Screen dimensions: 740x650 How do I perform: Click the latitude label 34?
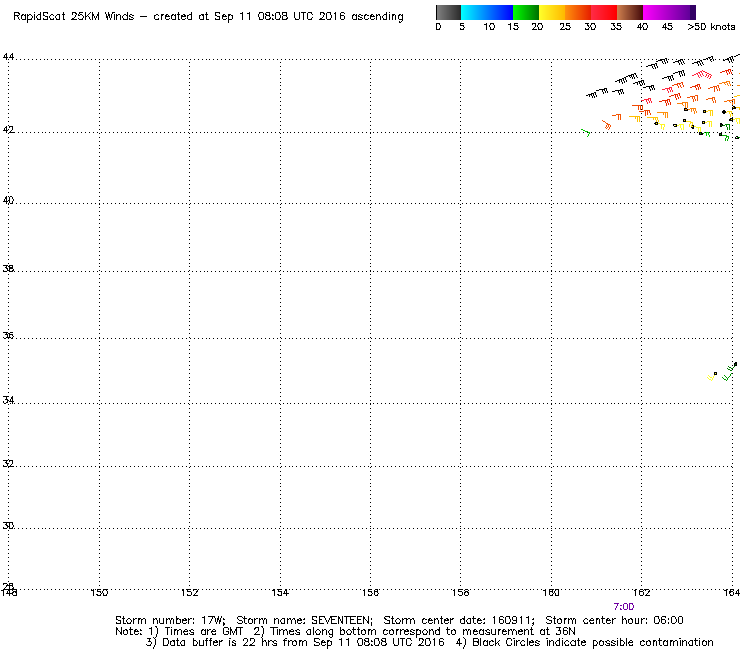tap(8, 400)
